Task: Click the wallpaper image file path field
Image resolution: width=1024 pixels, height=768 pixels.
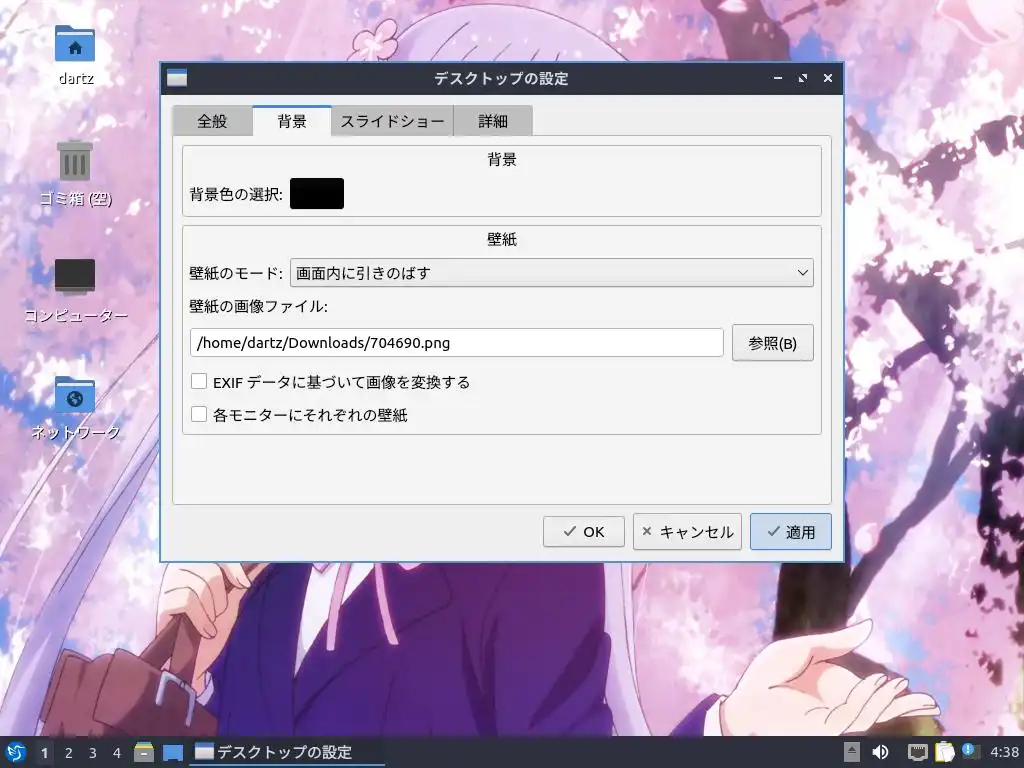Action: 456,343
